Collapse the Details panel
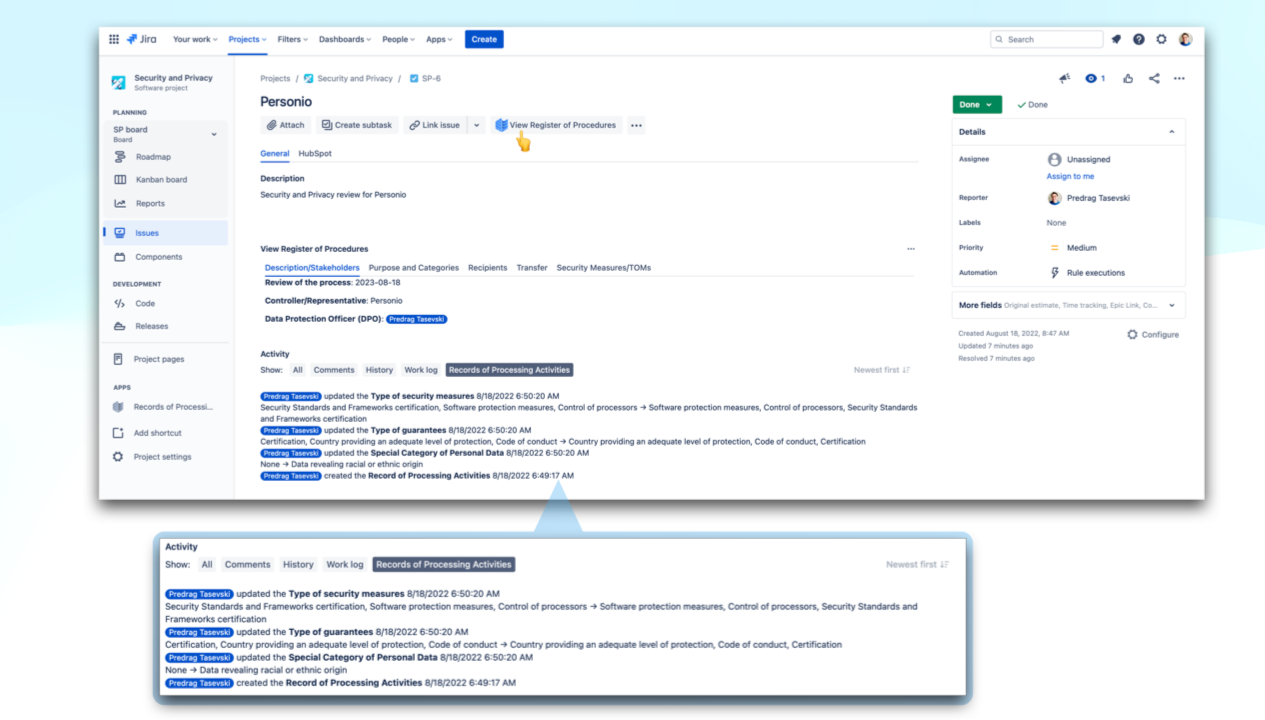 pos(1172,132)
